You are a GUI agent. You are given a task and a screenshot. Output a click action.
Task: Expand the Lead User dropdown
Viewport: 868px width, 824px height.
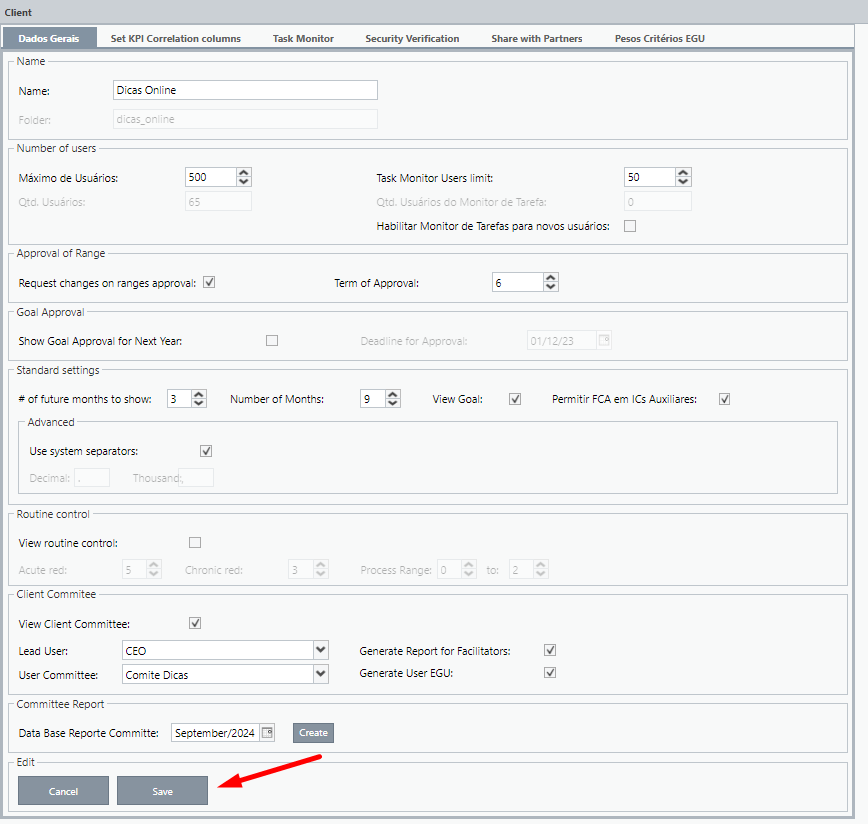pyautogui.click(x=320, y=651)
